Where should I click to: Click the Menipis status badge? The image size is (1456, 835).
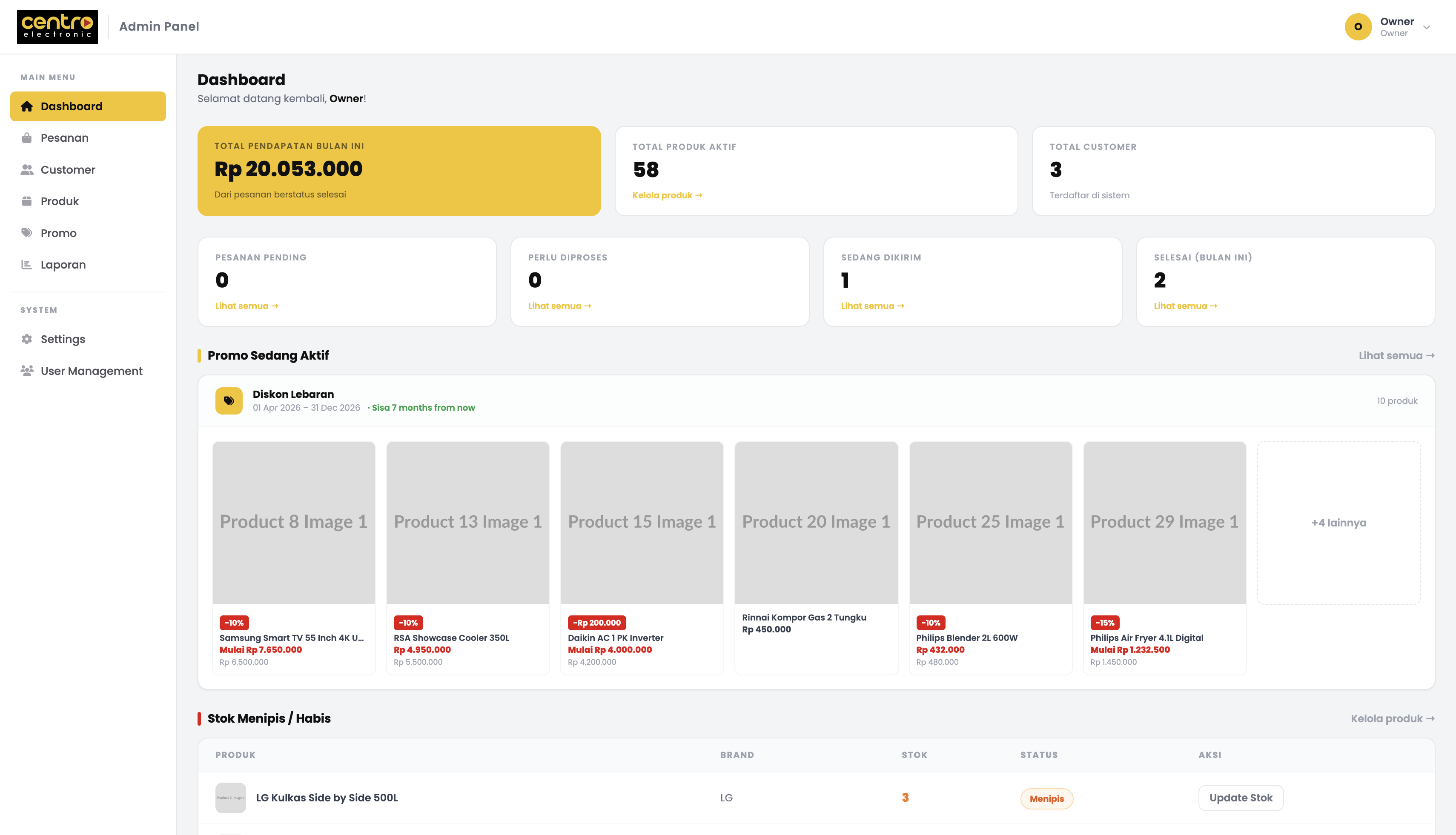tap(1046, 798)
